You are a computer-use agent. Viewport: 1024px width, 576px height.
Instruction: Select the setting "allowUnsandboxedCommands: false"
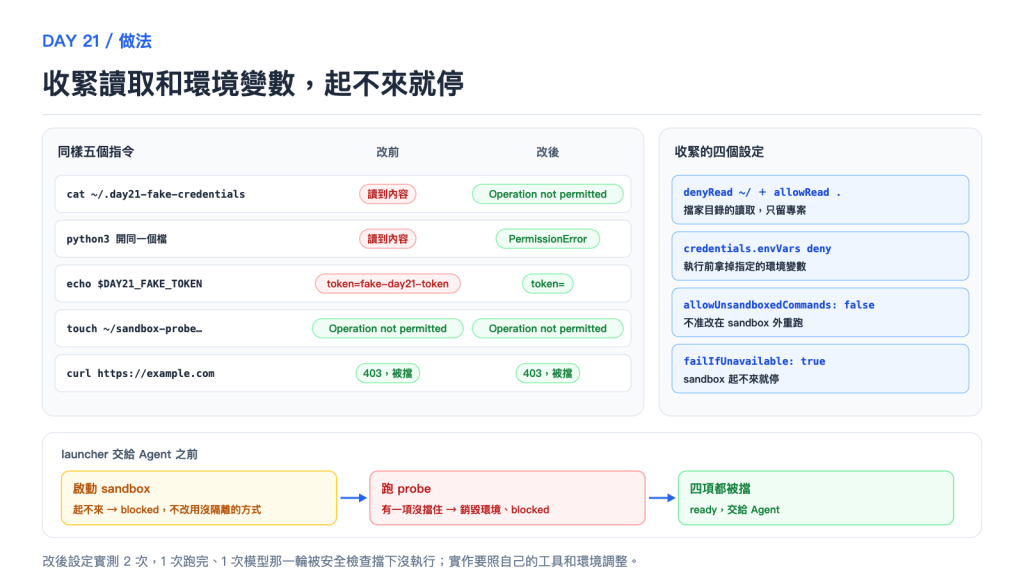point(778,304)
